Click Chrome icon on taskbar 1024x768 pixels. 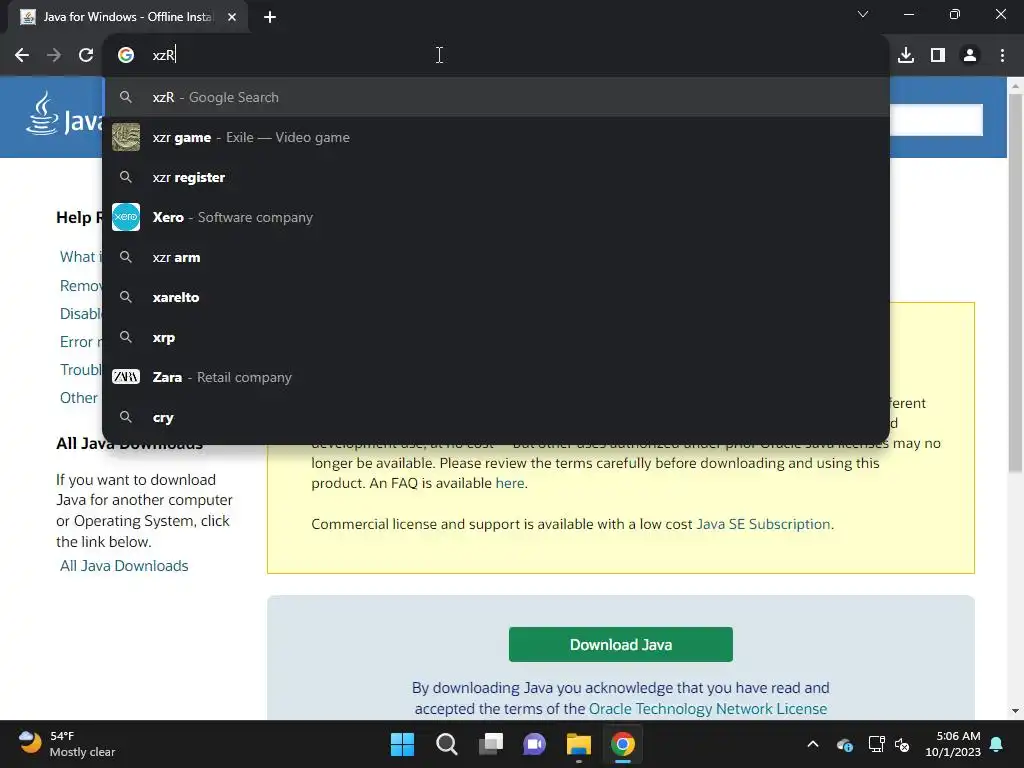pyautogui.click(x=622, y=744)
